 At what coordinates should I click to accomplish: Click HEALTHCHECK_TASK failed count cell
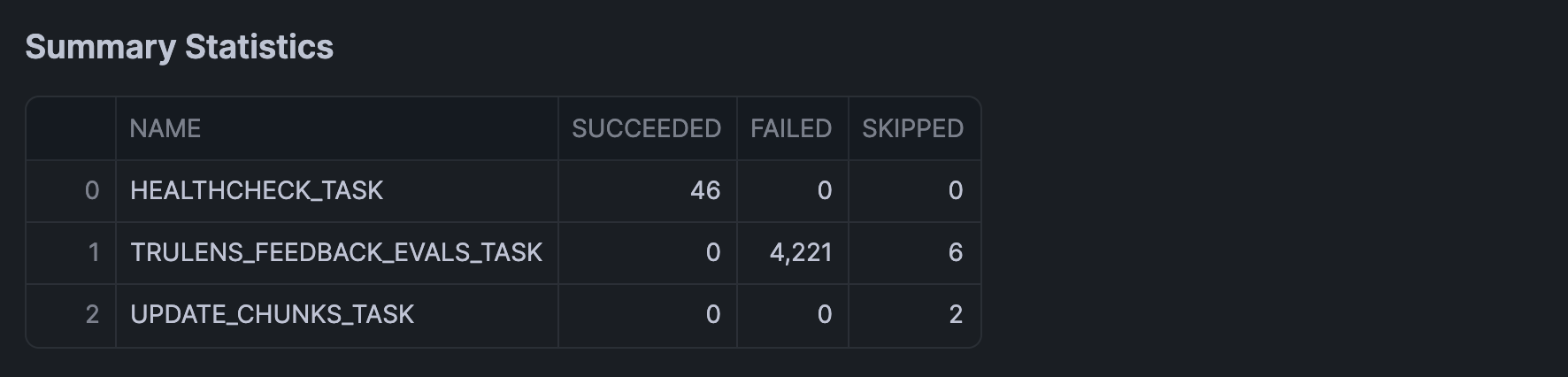(x=824, y=191)
